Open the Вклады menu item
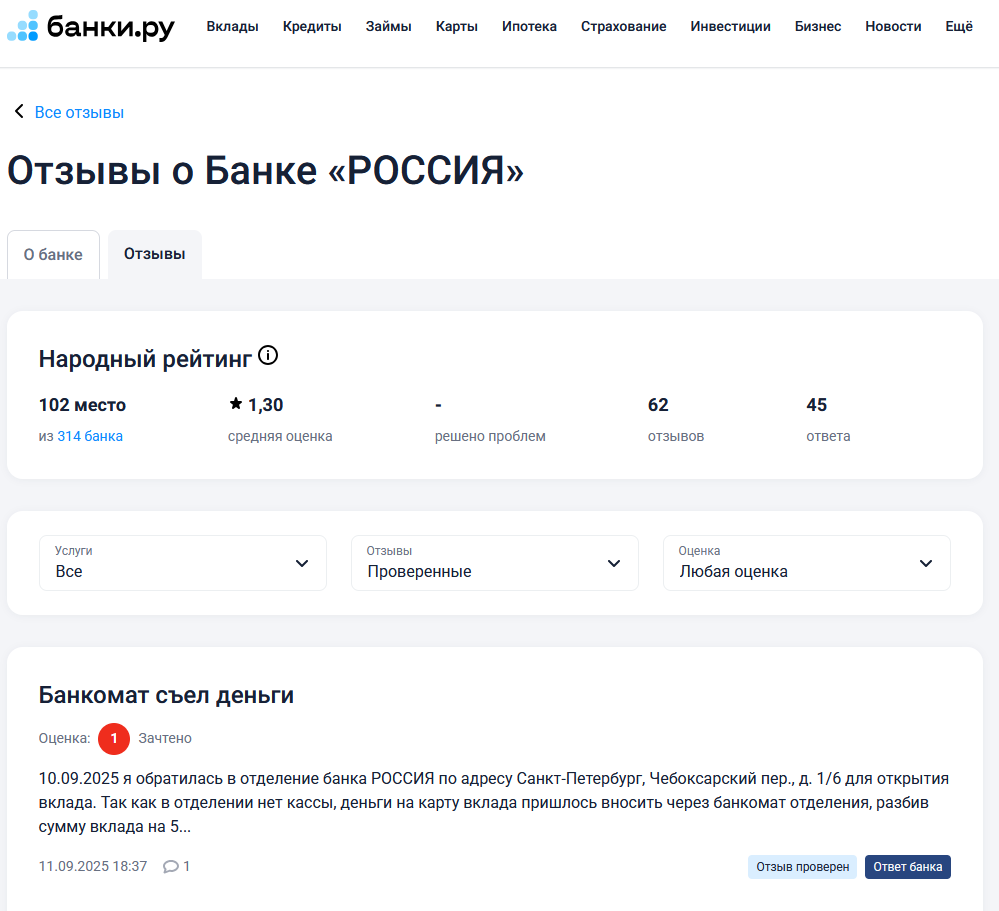 [x=232, y=27]
